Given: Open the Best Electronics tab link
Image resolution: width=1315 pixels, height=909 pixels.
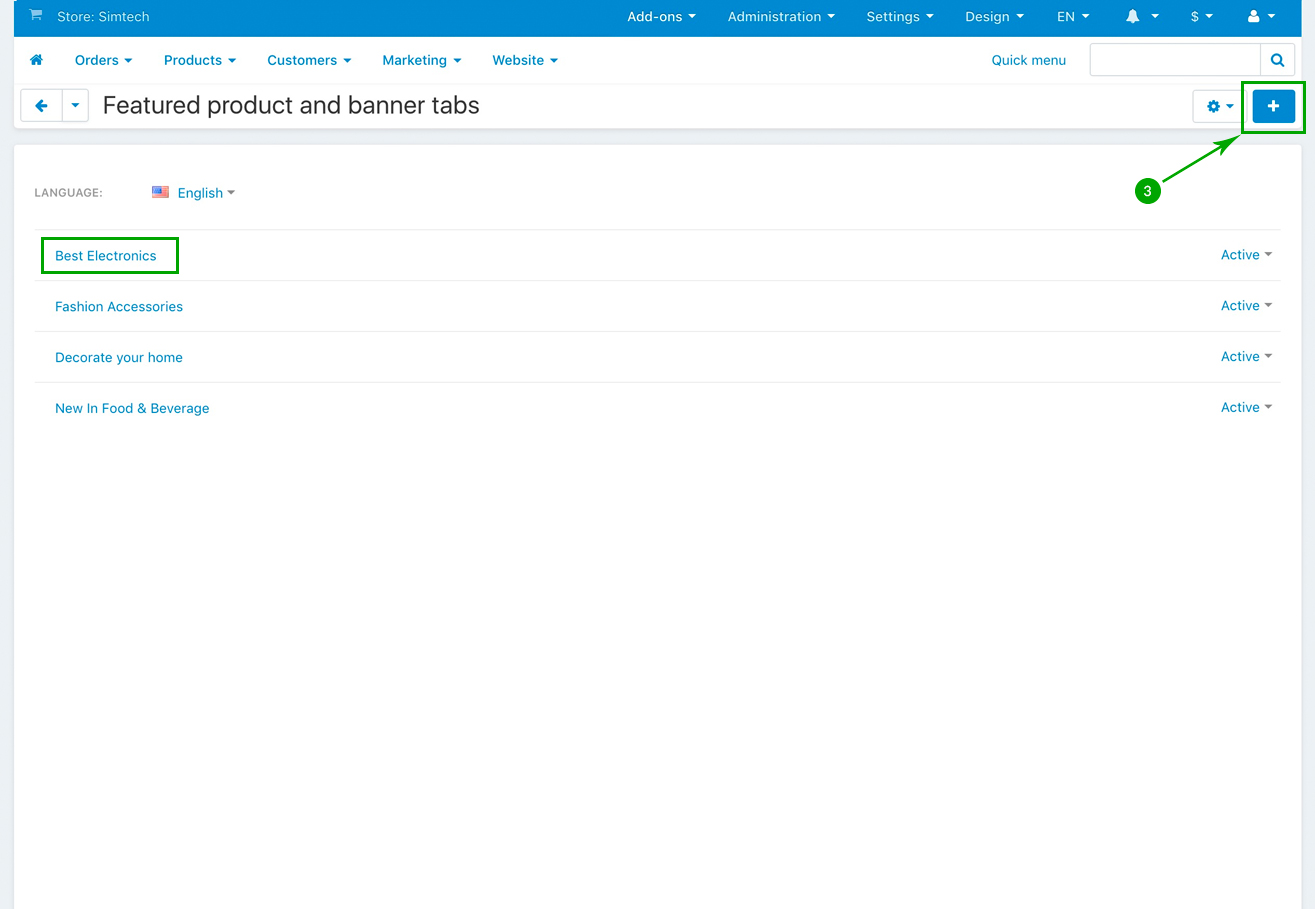Looking at the screenshot, I should click(x=106, y=256).
